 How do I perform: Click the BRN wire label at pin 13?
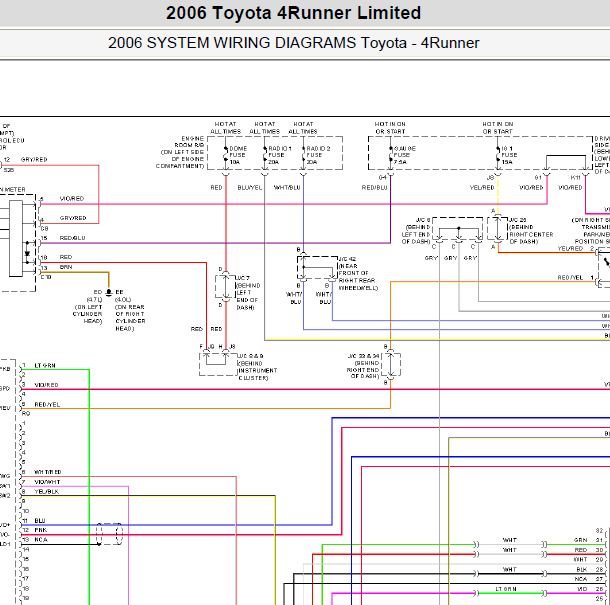tap(66, 267)
